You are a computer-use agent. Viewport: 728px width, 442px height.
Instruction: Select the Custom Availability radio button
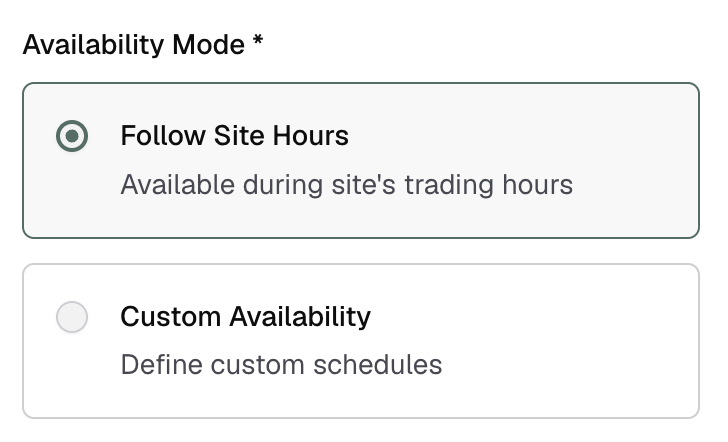coord(72,318)
